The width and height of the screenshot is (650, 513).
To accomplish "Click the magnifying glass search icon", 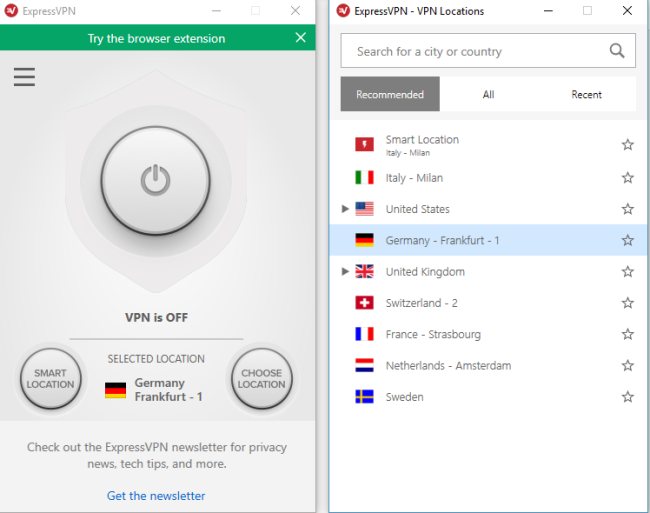I will [x=617, y=51].
